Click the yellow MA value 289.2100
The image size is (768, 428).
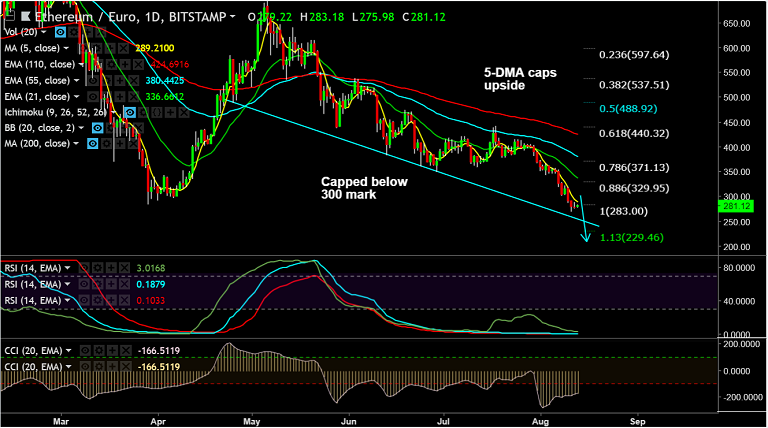[155, 48]
